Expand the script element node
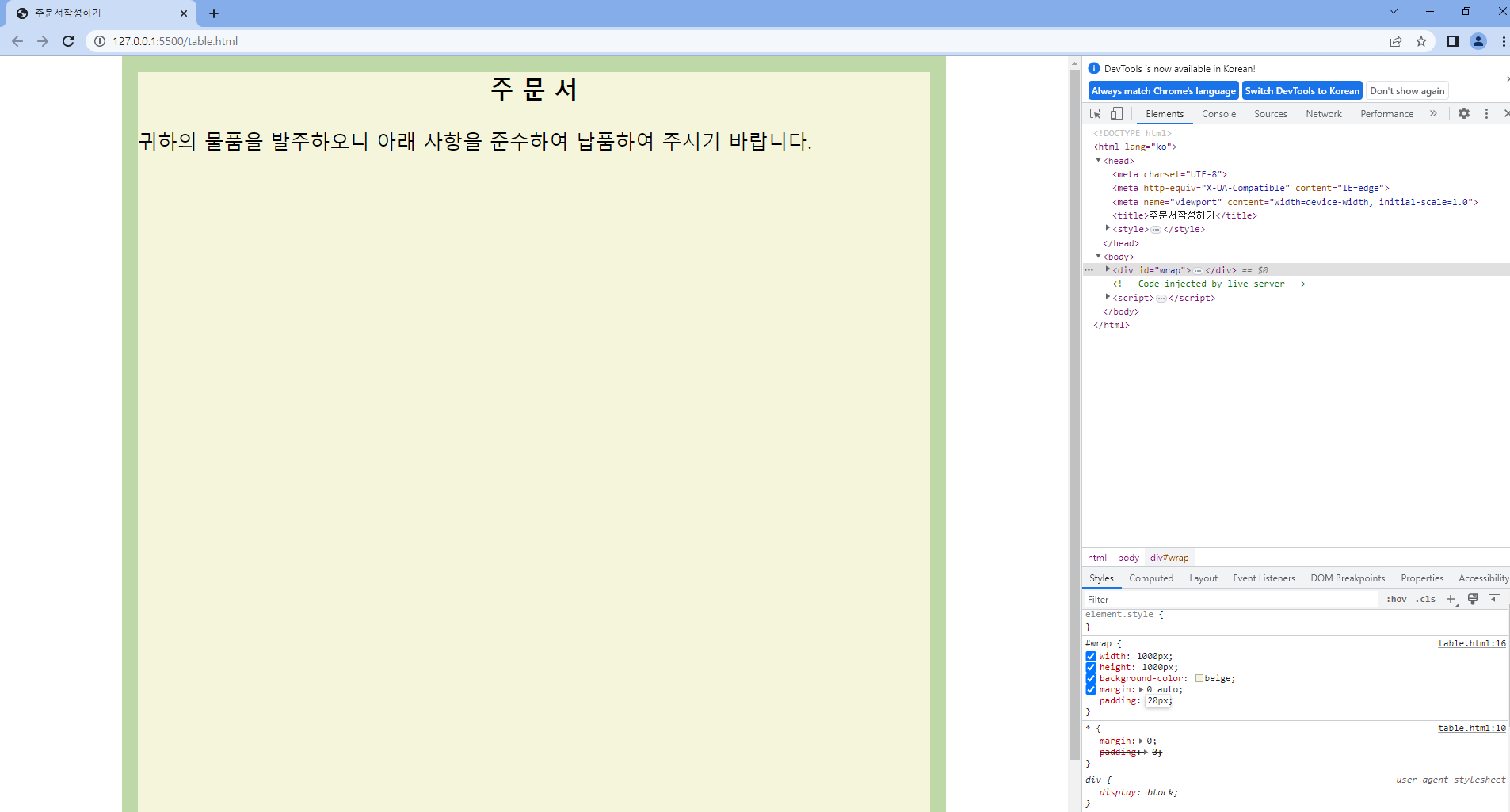Image resolution: width=1510 pixels, height=812 pixels. tap(1108, 297)
